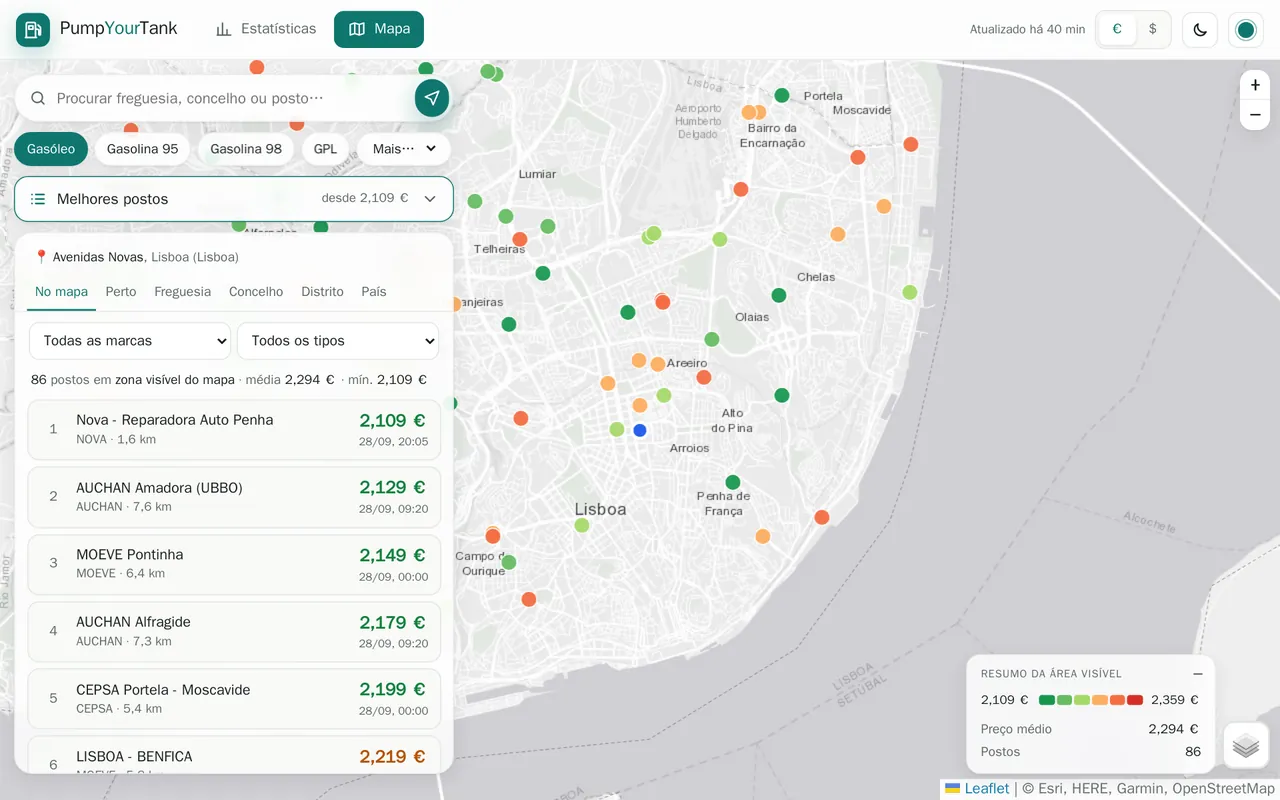
Task: Open the Mais fuel types dropdown
Action: point(404,149)
